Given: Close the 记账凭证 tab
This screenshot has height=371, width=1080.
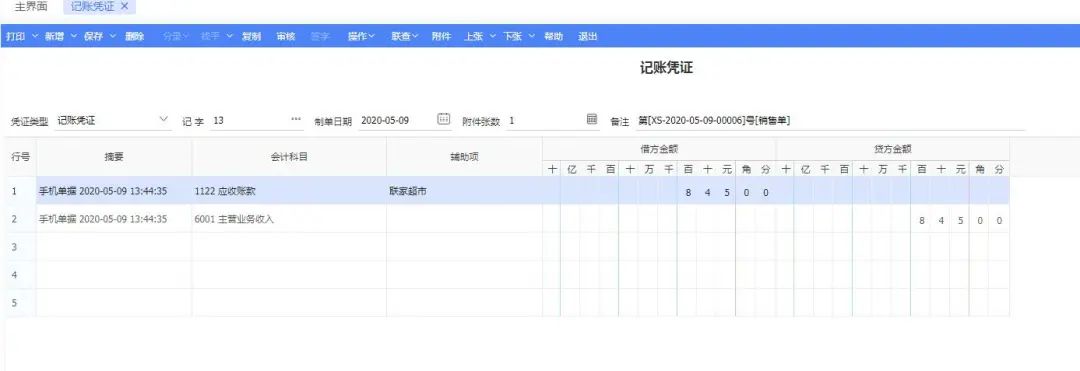Looking at the screenshot, I should point(124,6).
